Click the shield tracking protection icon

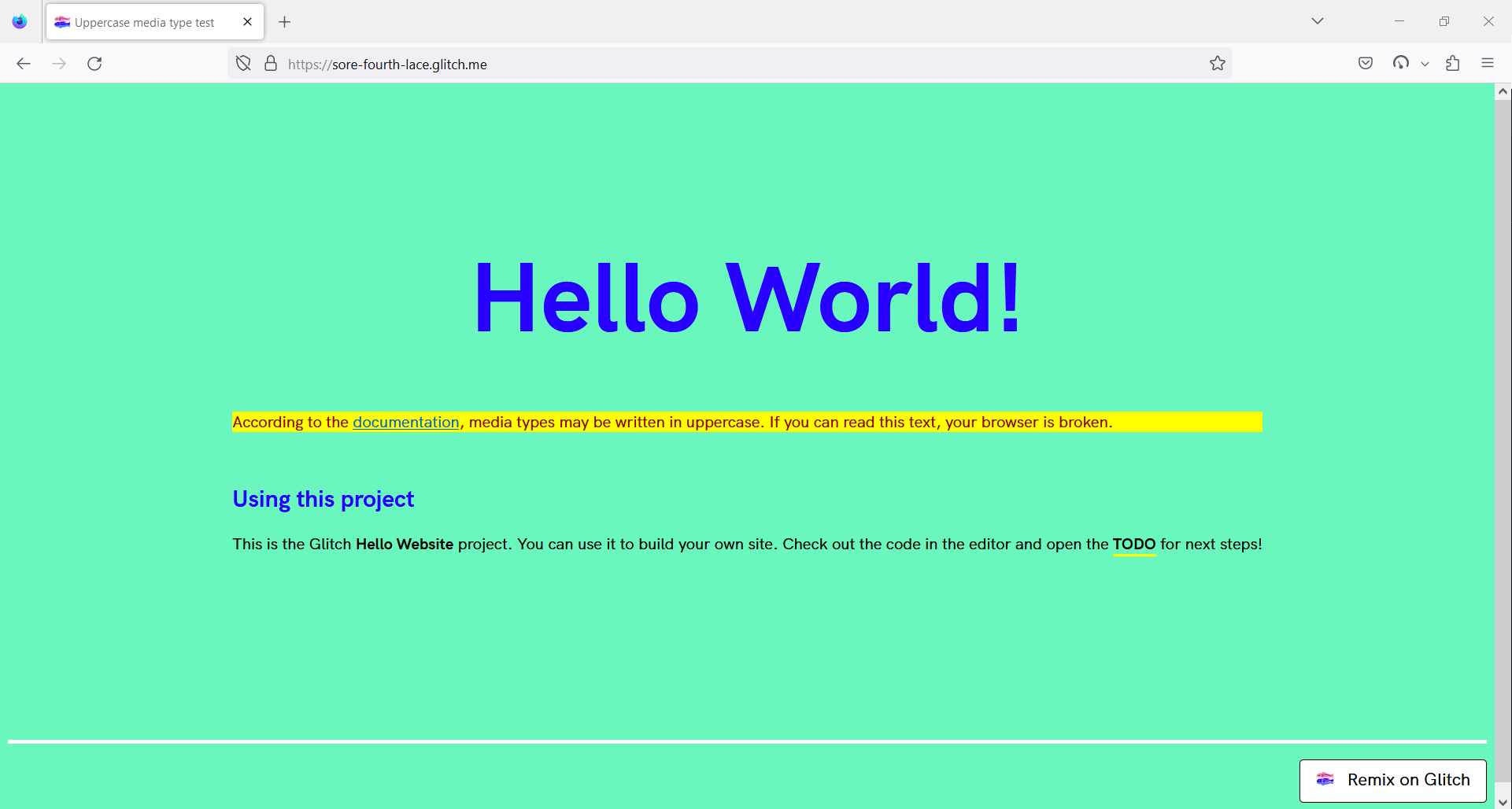coord(242,63)
